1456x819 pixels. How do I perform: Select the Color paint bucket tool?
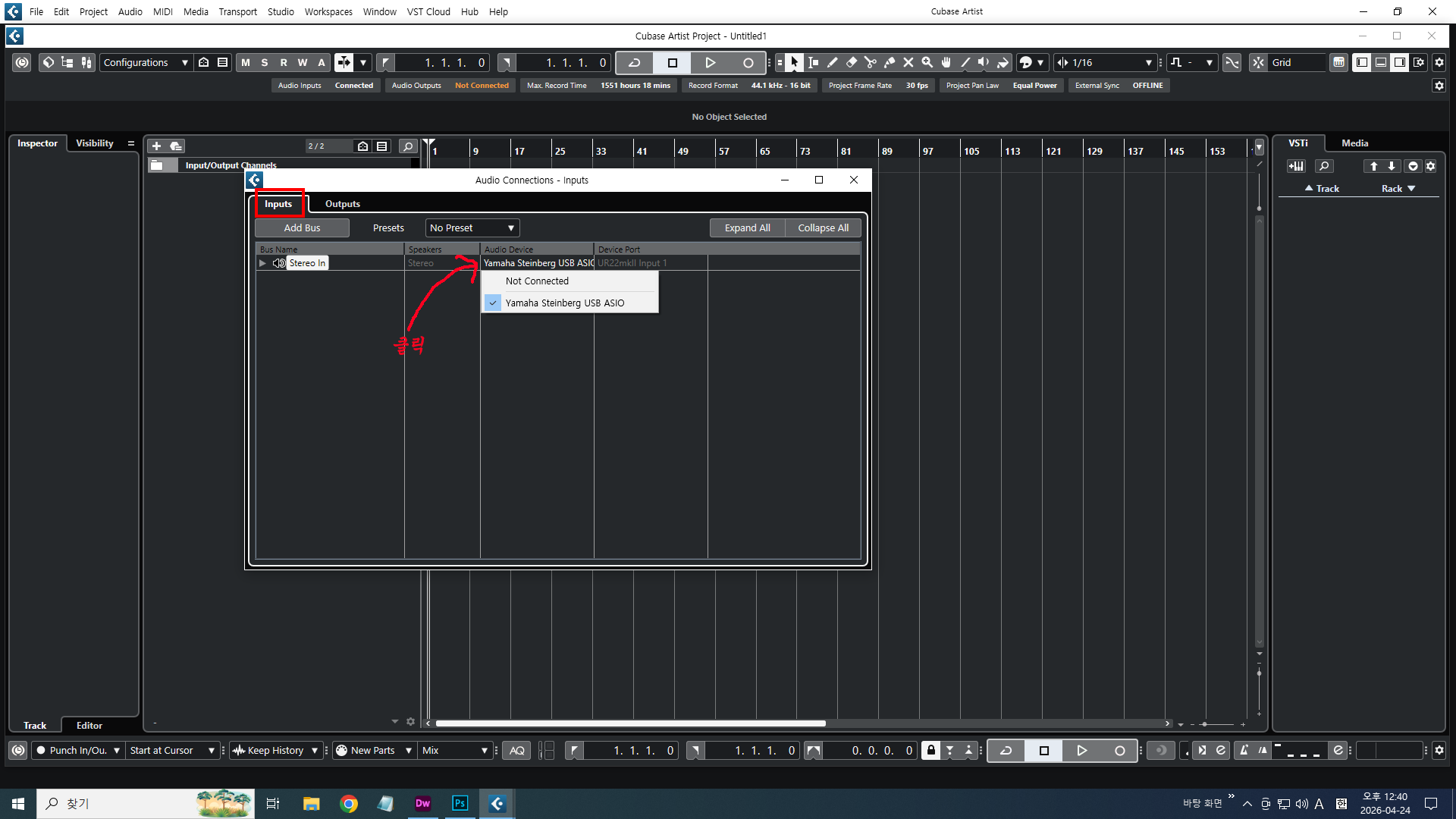(x=1003, y=62)
